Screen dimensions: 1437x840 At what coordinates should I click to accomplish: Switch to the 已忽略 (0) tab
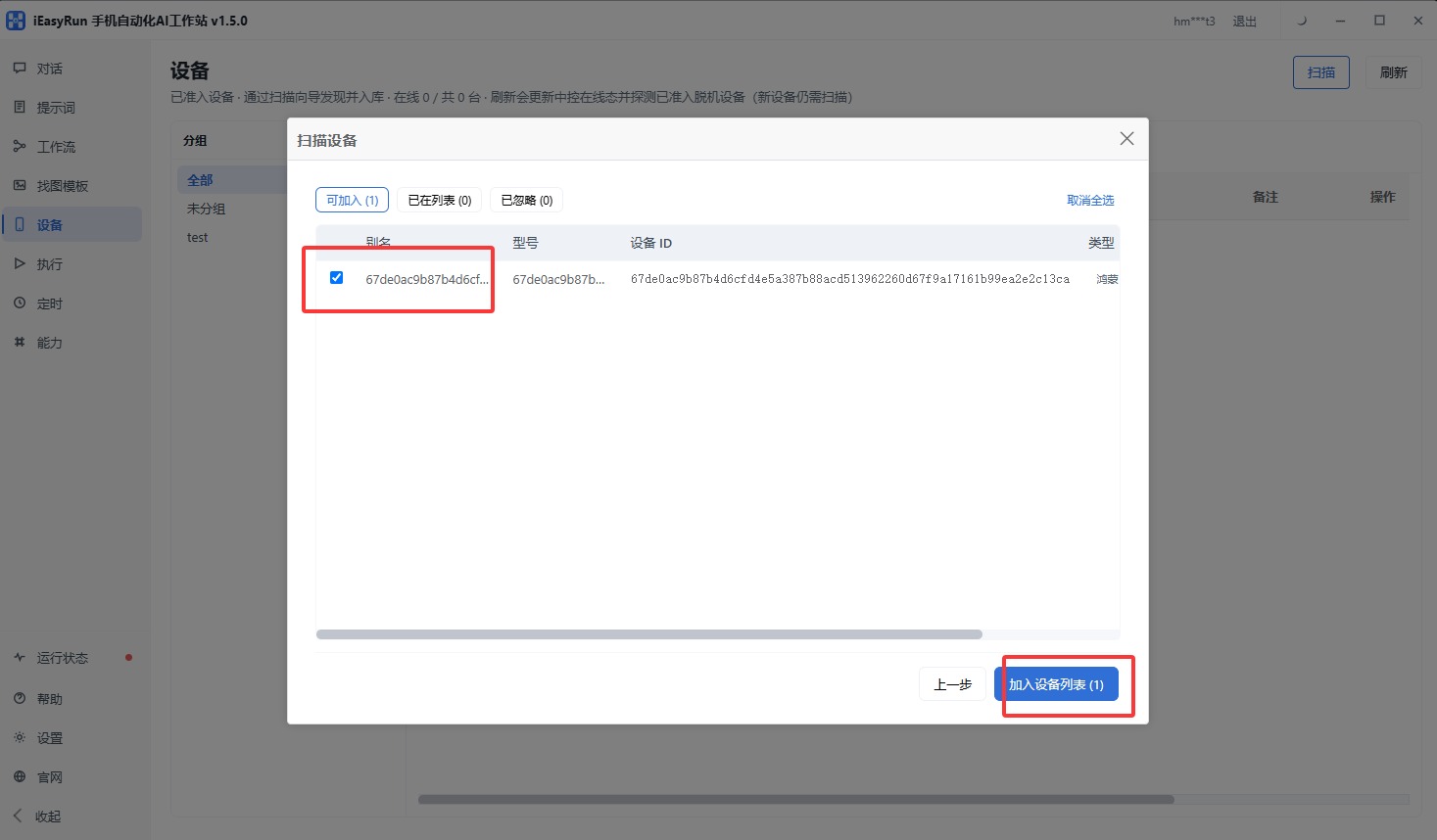pos(527,200)
